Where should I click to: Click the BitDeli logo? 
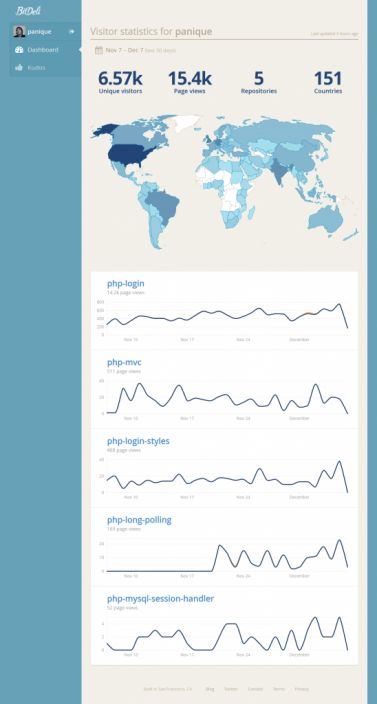tap(28, 11)
